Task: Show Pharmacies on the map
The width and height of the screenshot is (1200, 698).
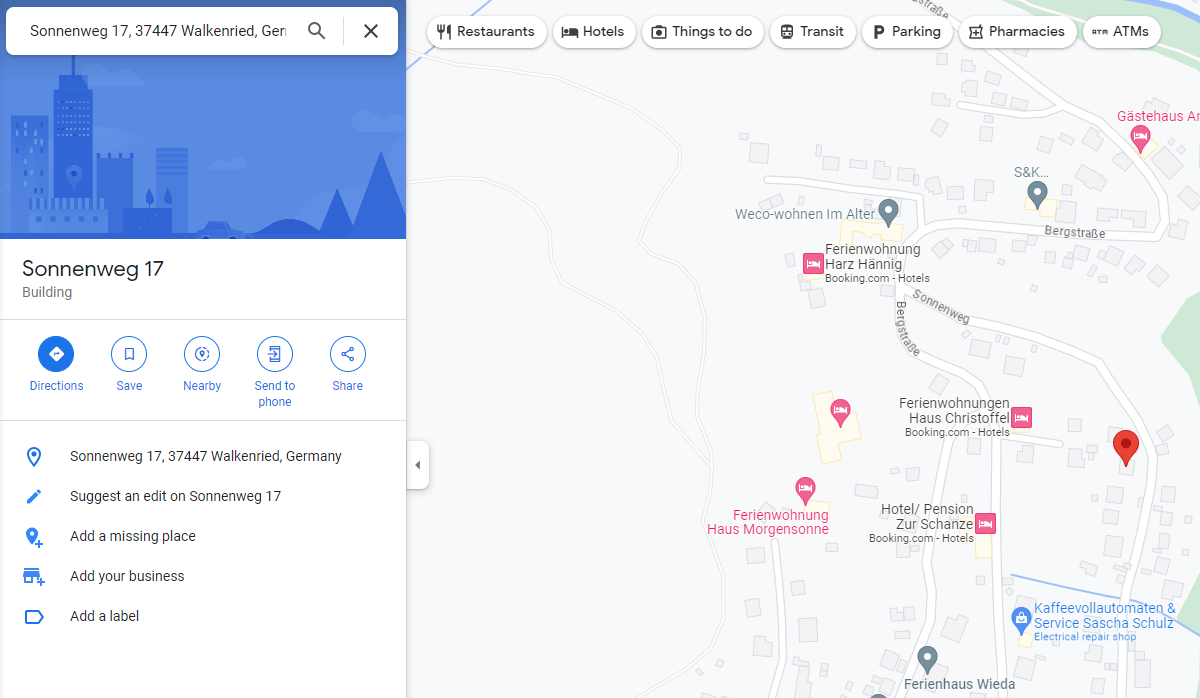Action: pos(1016,32)
